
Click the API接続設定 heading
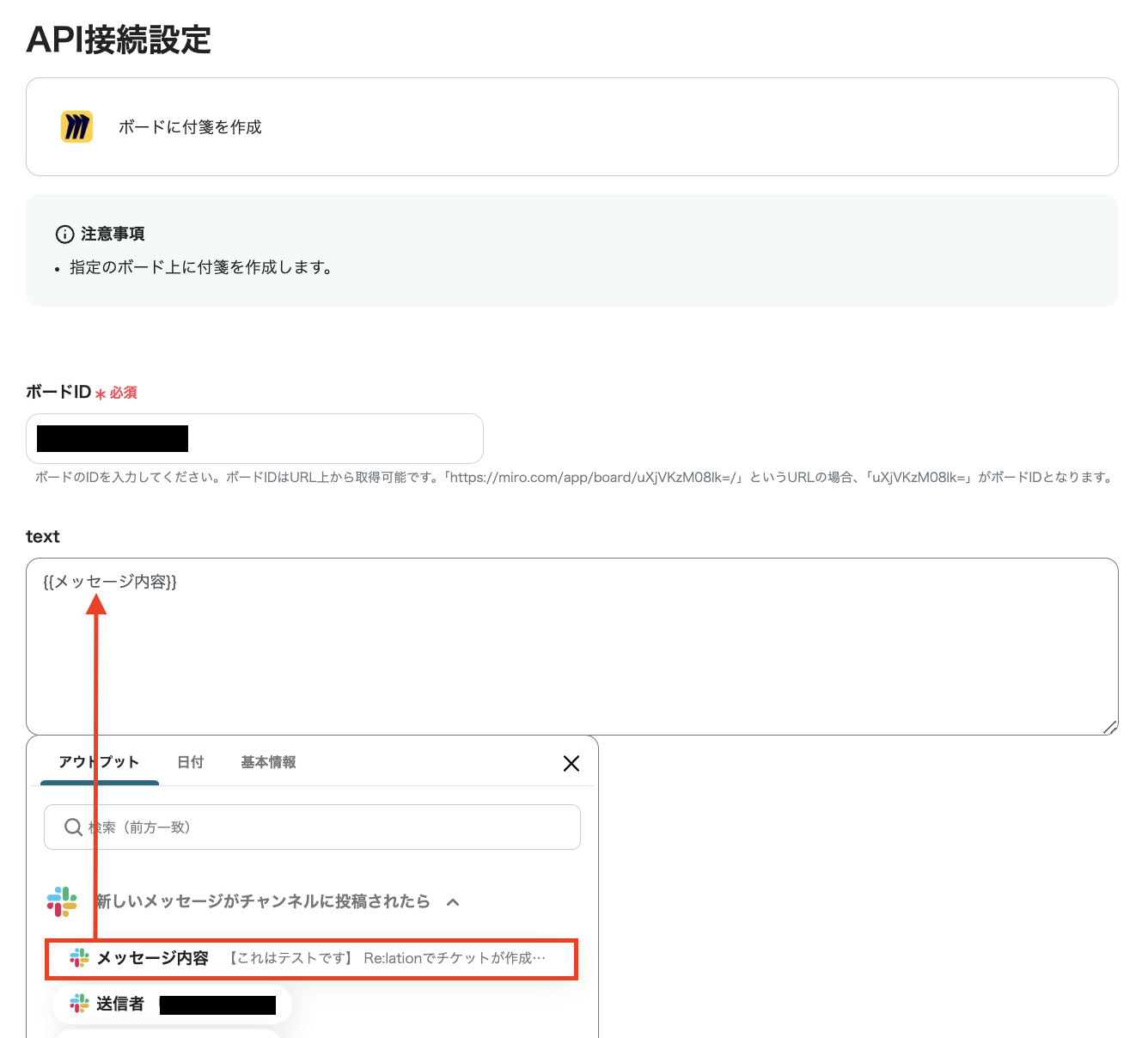click(x=119, y=40)
